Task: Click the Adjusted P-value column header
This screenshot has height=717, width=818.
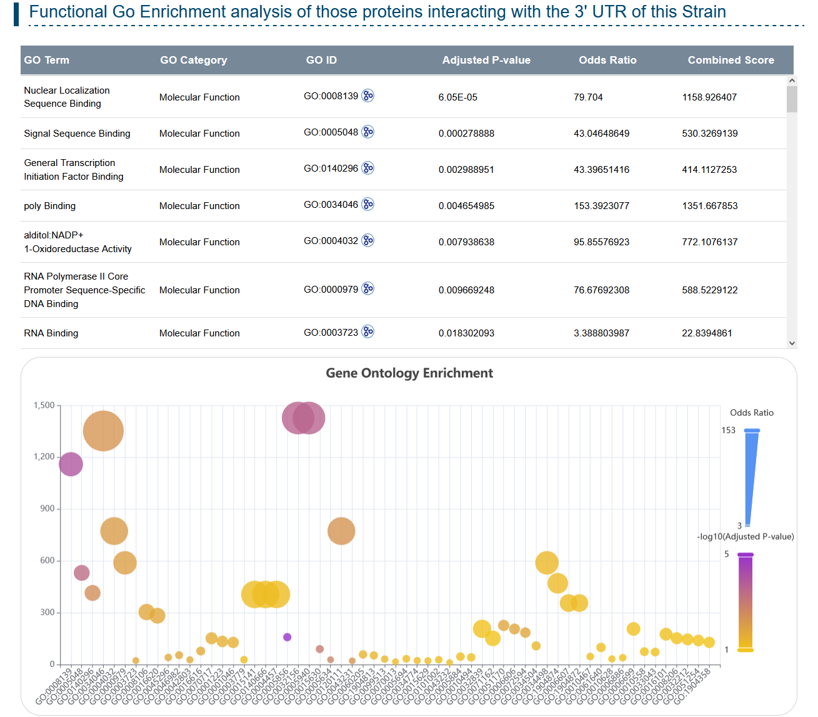Action: point(486,60)
